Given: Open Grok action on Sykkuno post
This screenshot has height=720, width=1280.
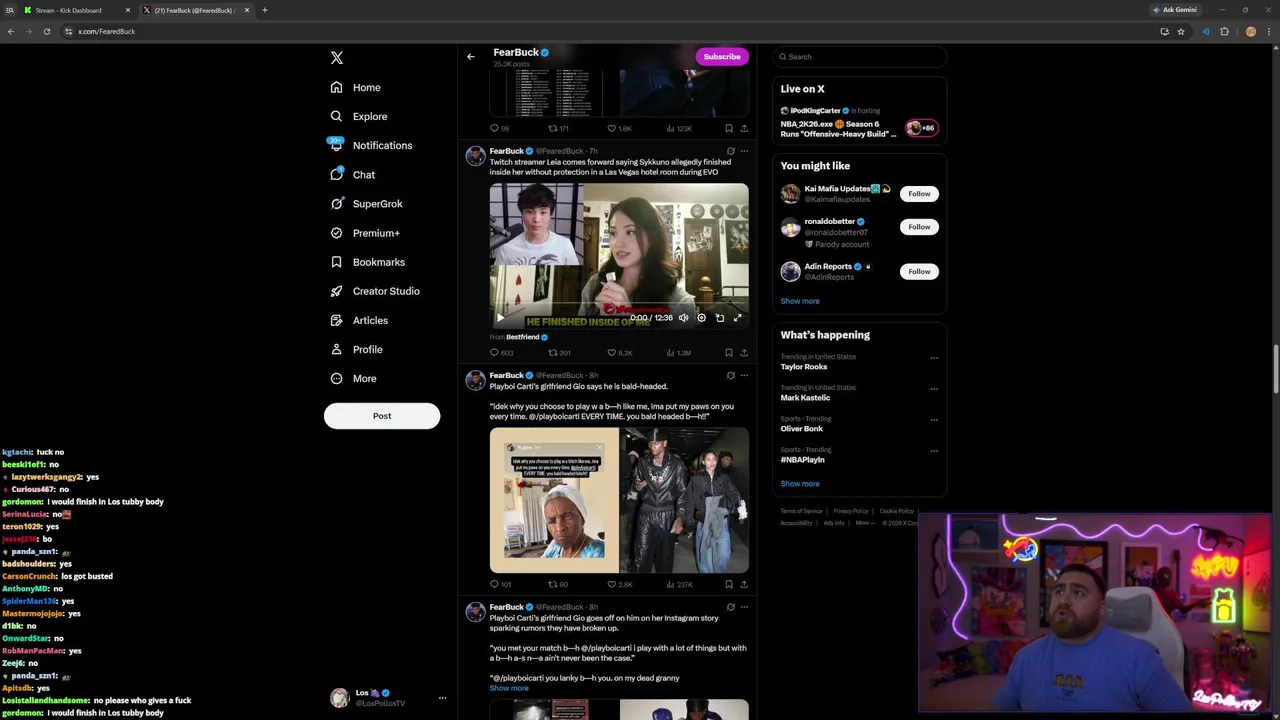Looking at the screenshot, I should (730, 151).
